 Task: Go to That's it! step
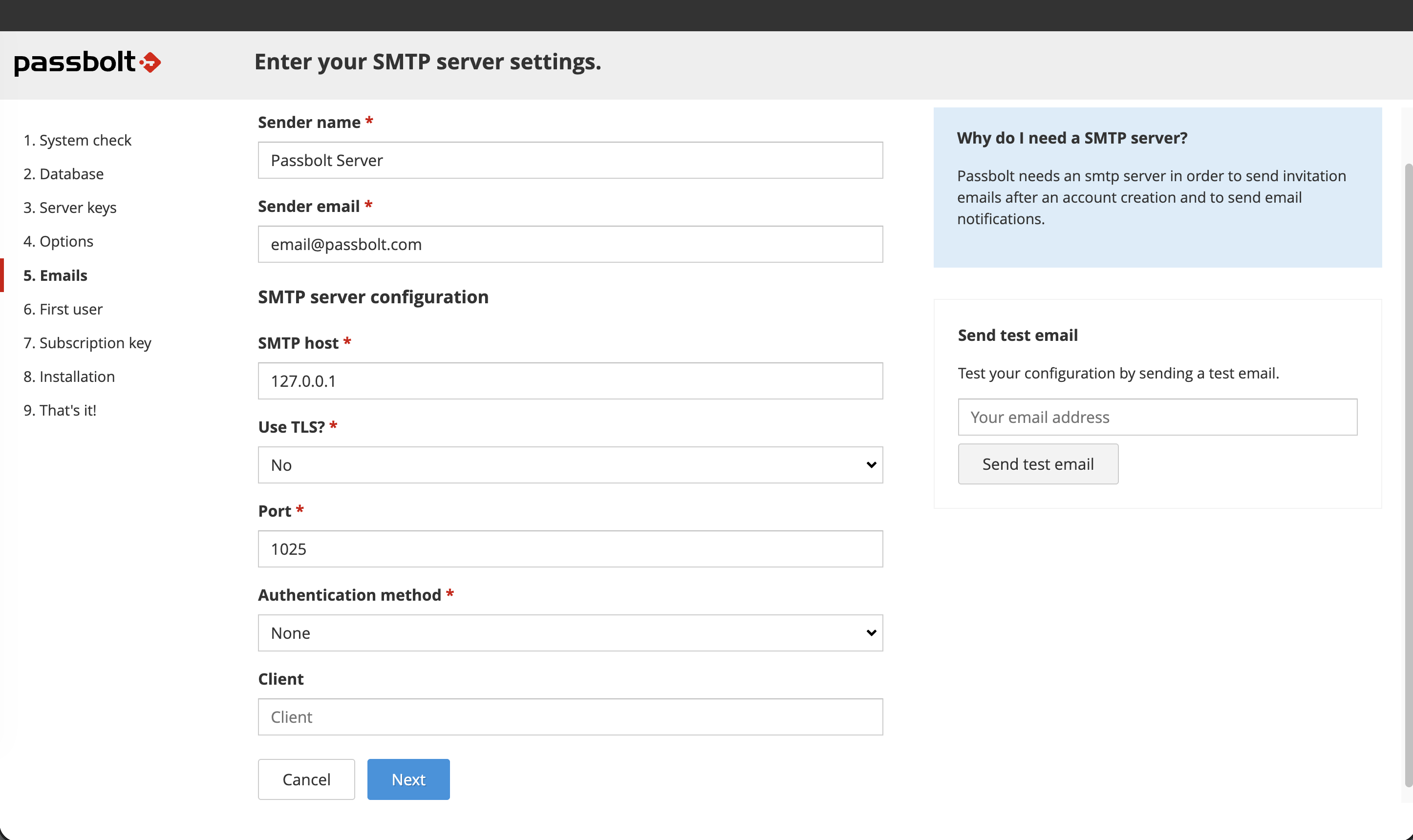[60, 410]
